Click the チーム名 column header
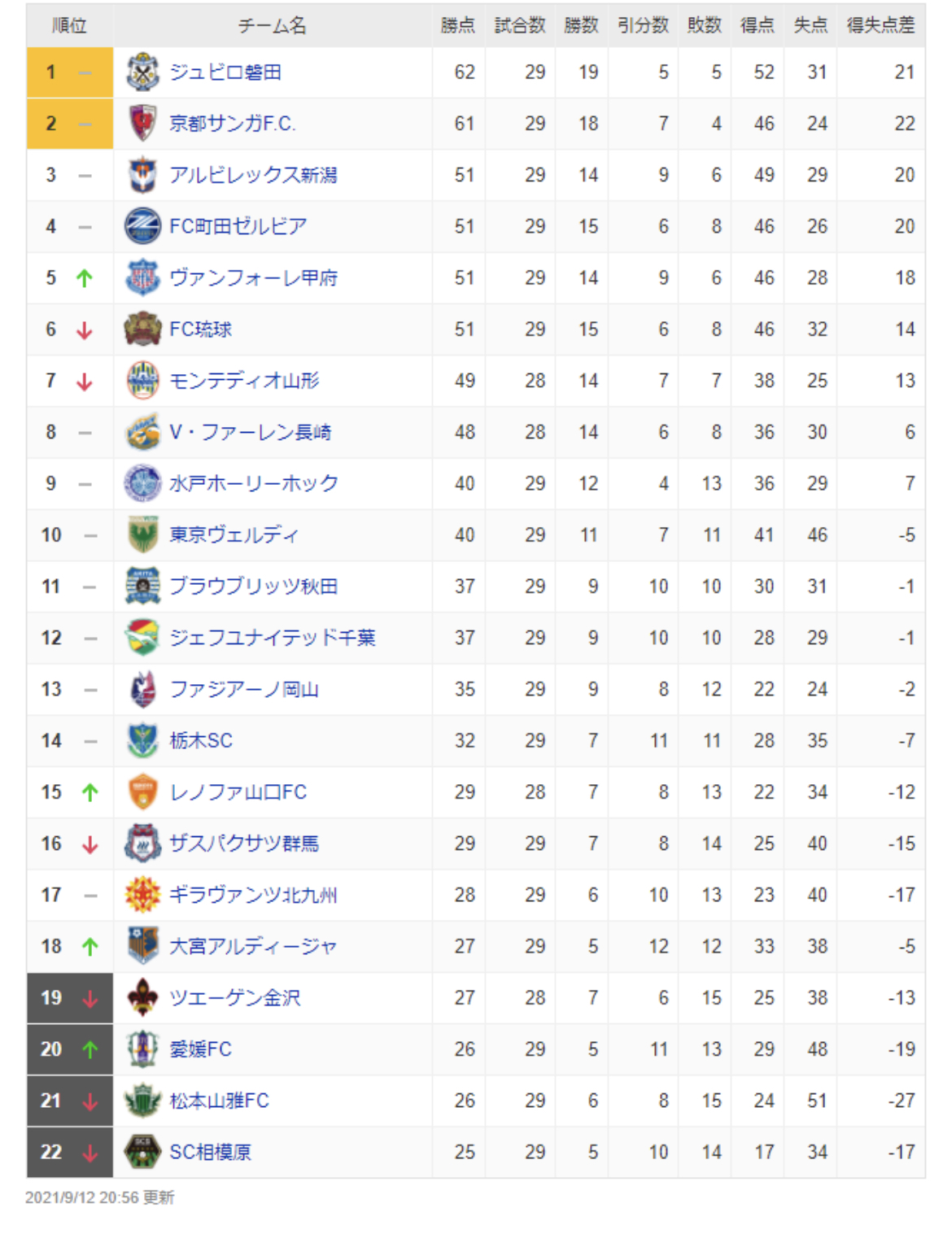The width and height of the screenshot is (952, 1234). tap(273, 25)
